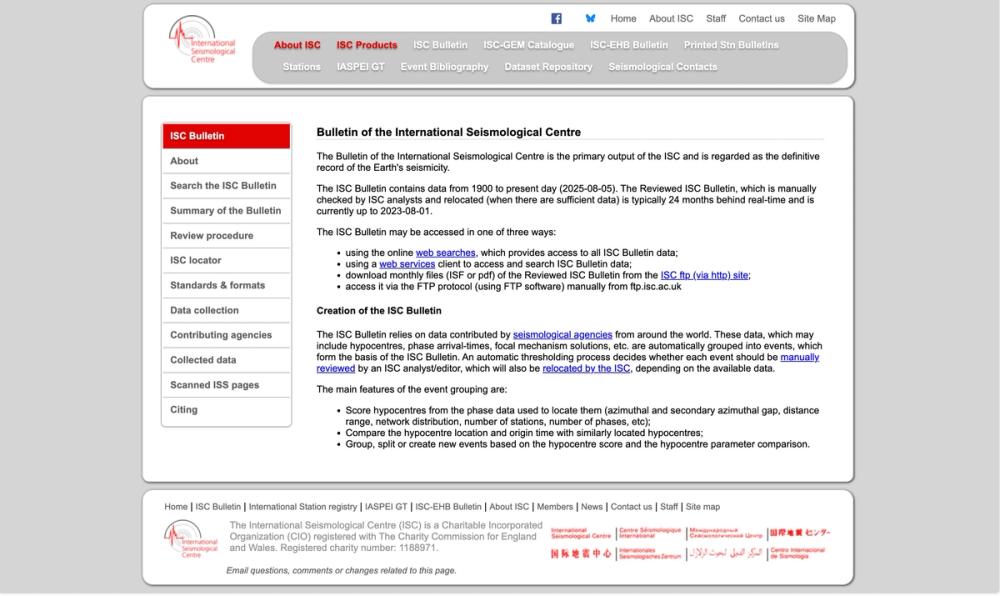Open Citing in the sidebar

(x=226, y=409)
